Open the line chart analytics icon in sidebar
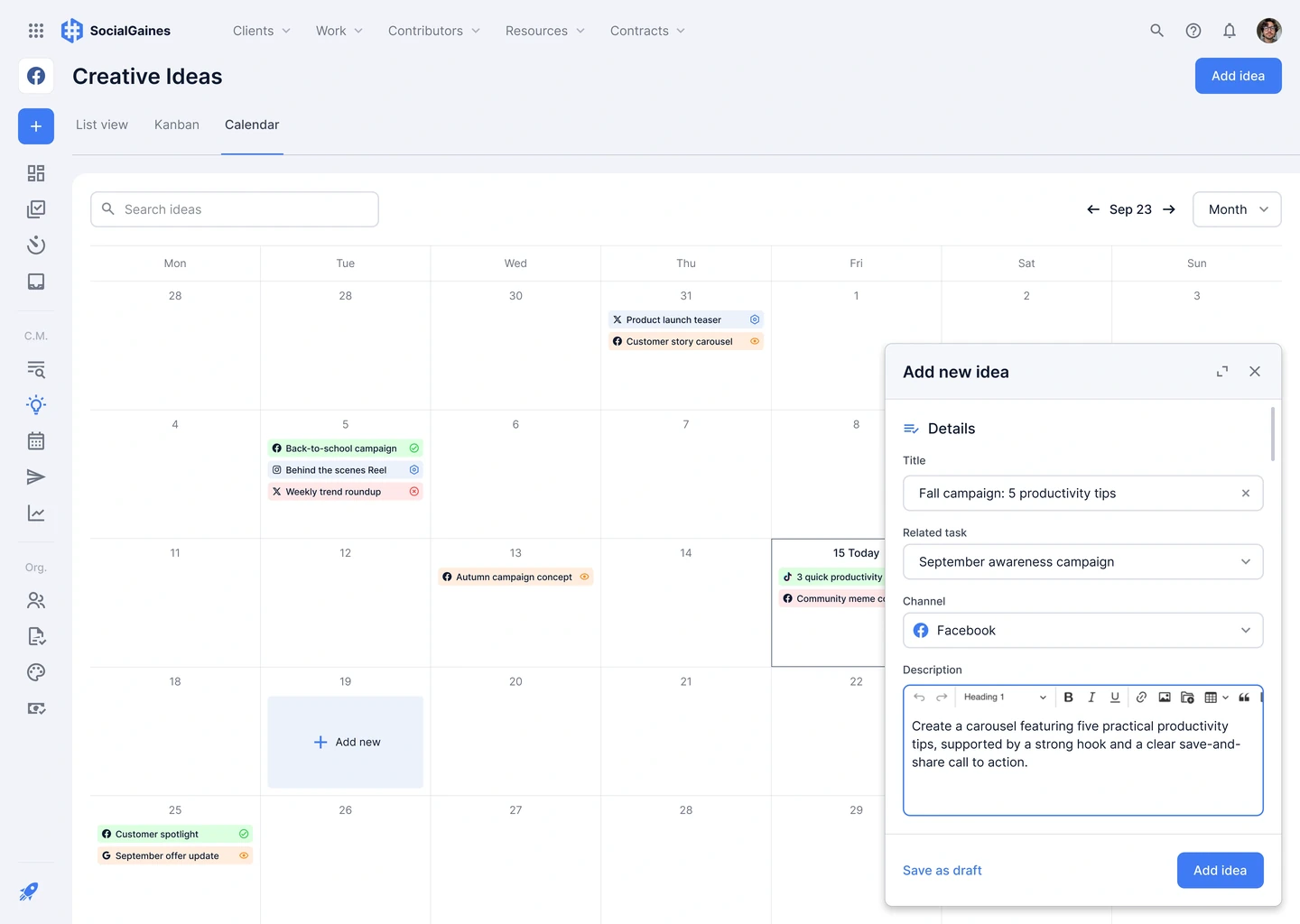Screen dimensions: 1300x924 tap(36, 513)
